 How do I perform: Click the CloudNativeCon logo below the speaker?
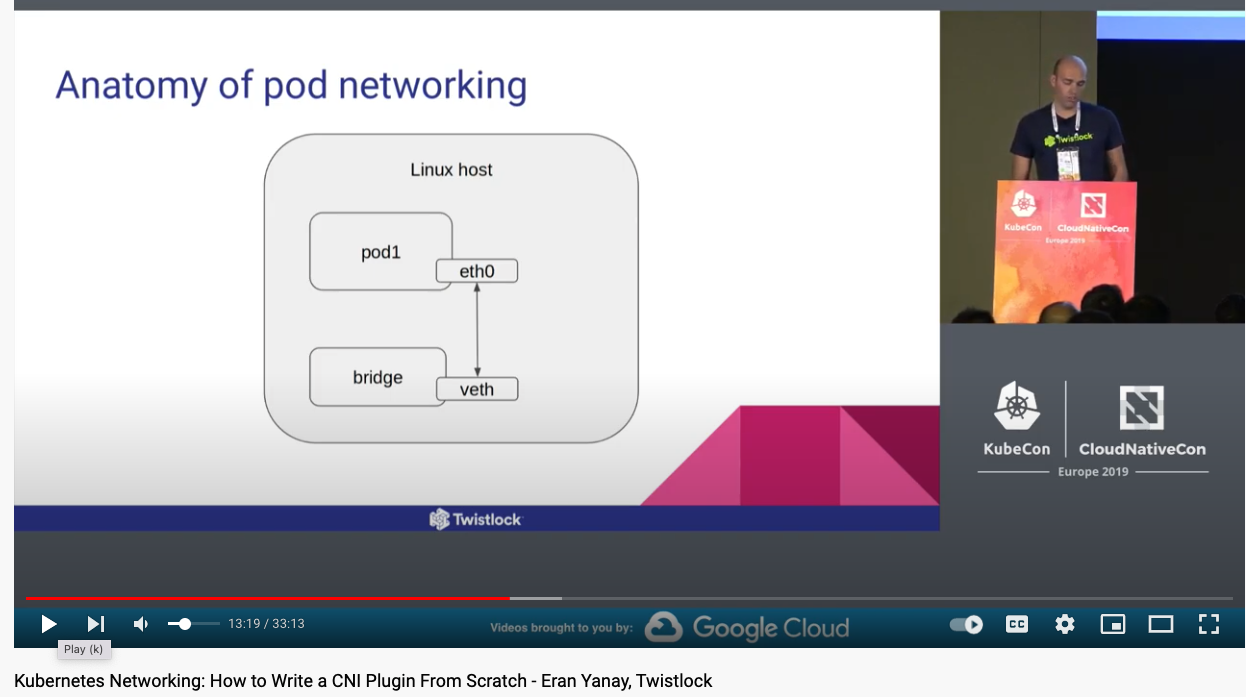pyautogui.click(x=1142, y=419)
